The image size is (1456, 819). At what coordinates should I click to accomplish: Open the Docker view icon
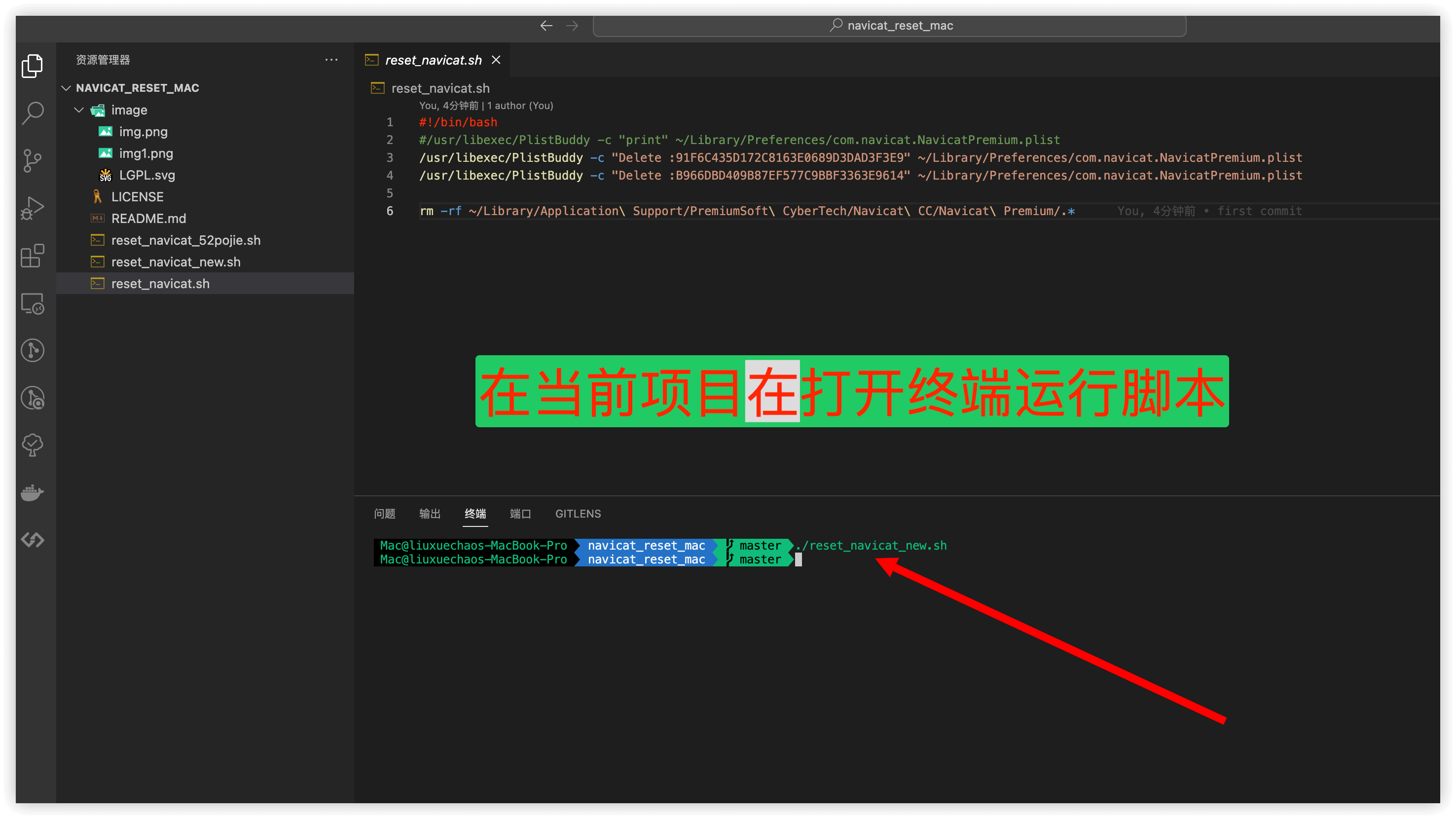[x=32, y=493]
